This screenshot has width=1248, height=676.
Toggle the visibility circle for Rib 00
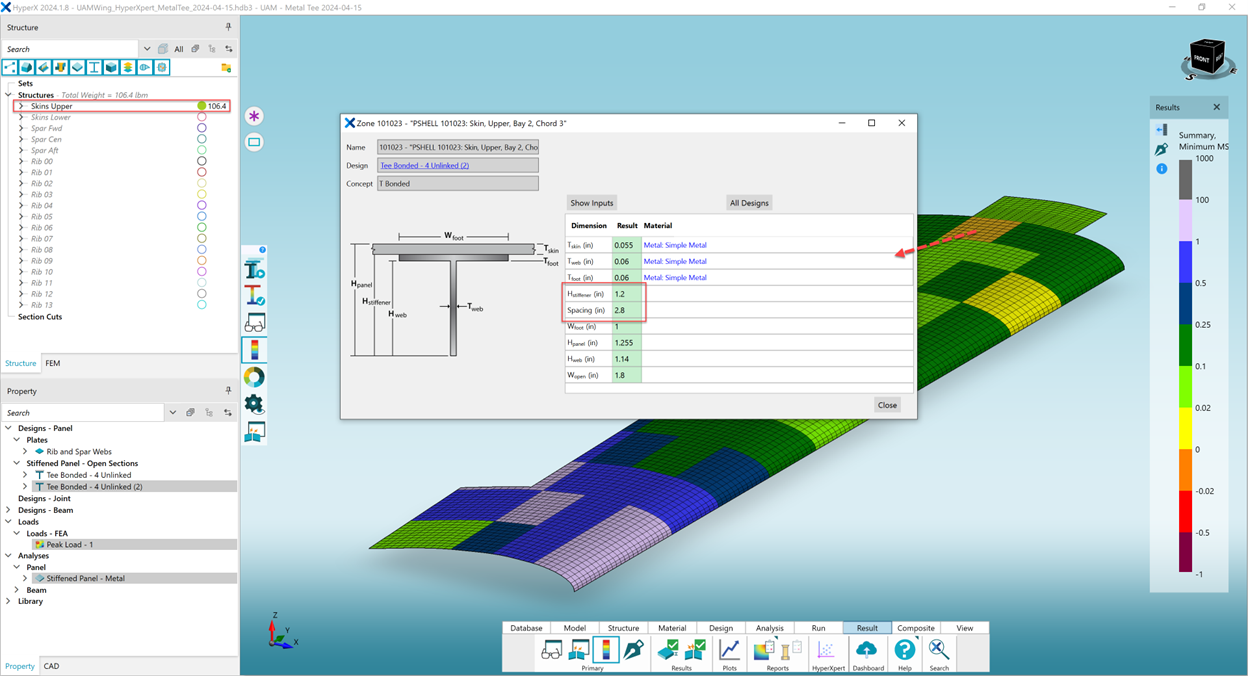coord(201,161)
